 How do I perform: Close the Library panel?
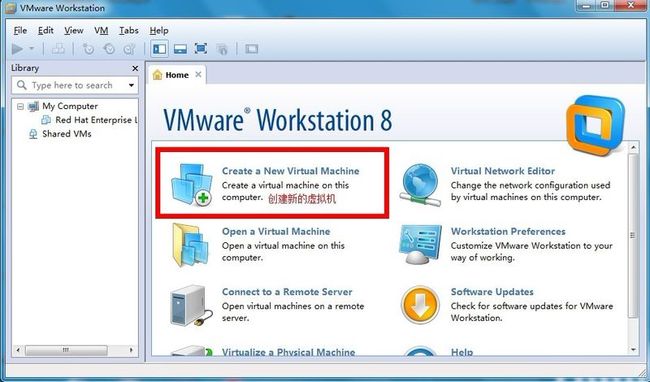135,68
